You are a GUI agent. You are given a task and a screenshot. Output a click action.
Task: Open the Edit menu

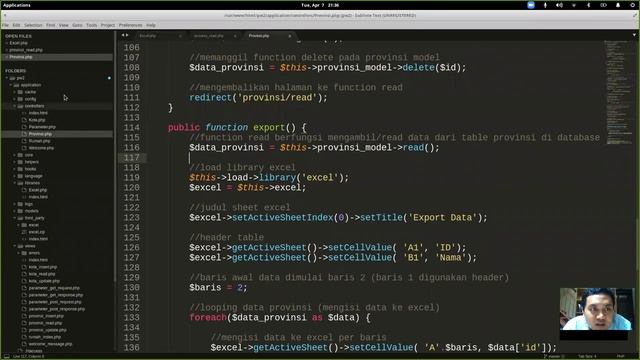pos(16,25)
